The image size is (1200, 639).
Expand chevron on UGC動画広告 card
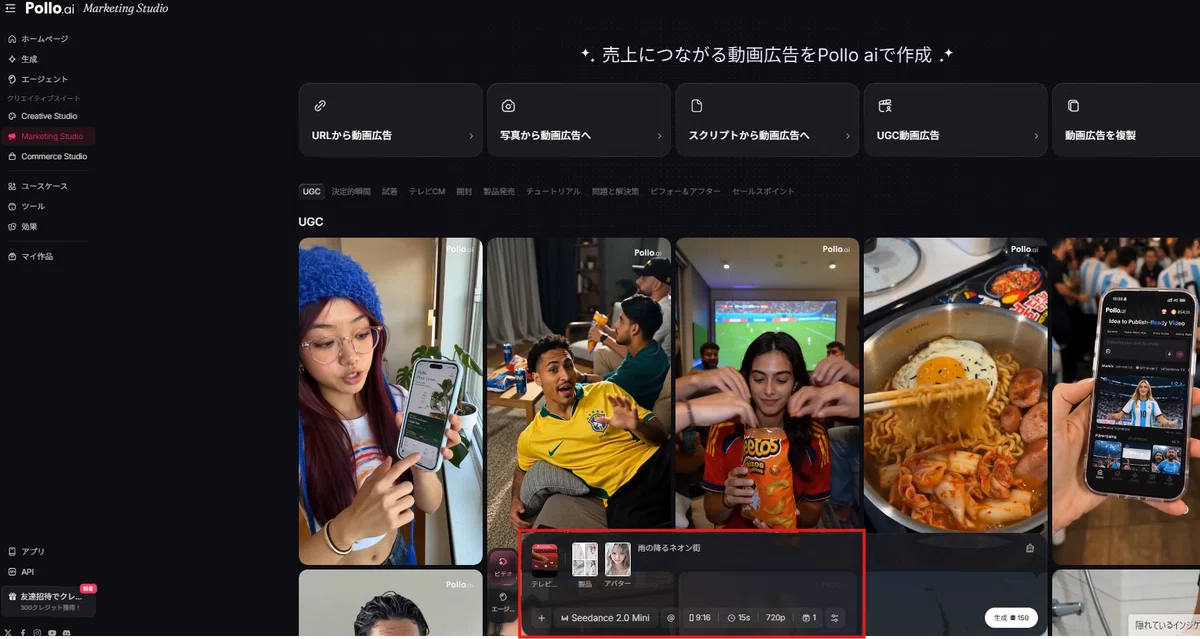point(1035,136)
